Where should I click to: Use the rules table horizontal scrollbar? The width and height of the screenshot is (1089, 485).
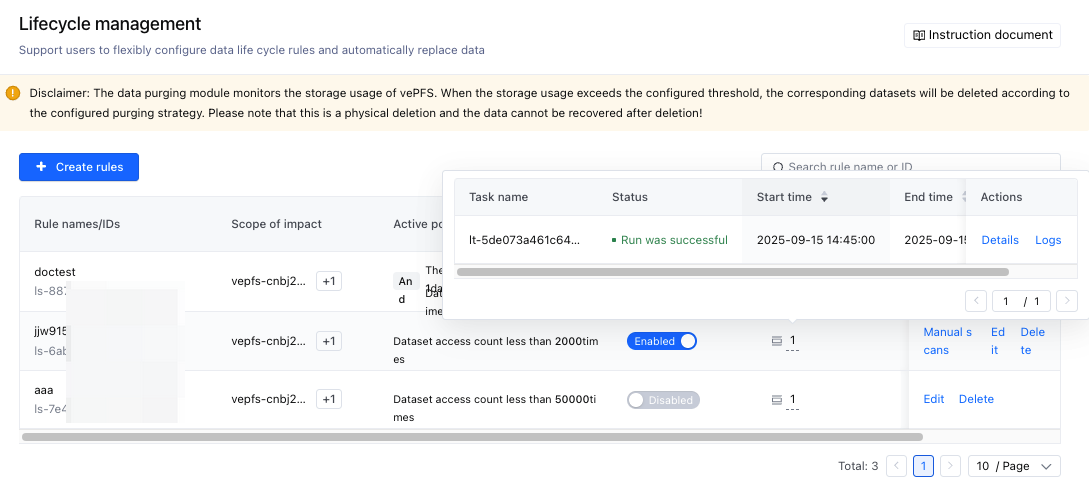point(472,437)
